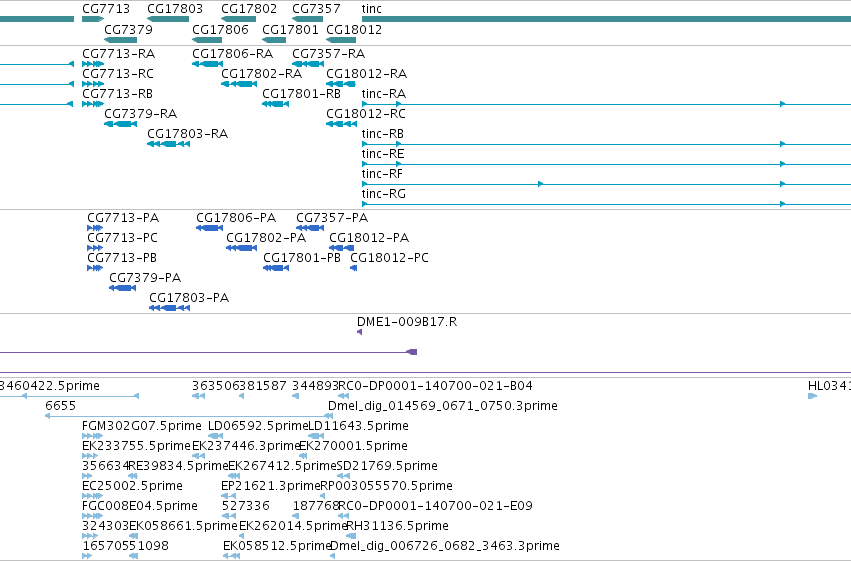
Task: Click EST EK262014.5prime label
Action: click(293, 526)
